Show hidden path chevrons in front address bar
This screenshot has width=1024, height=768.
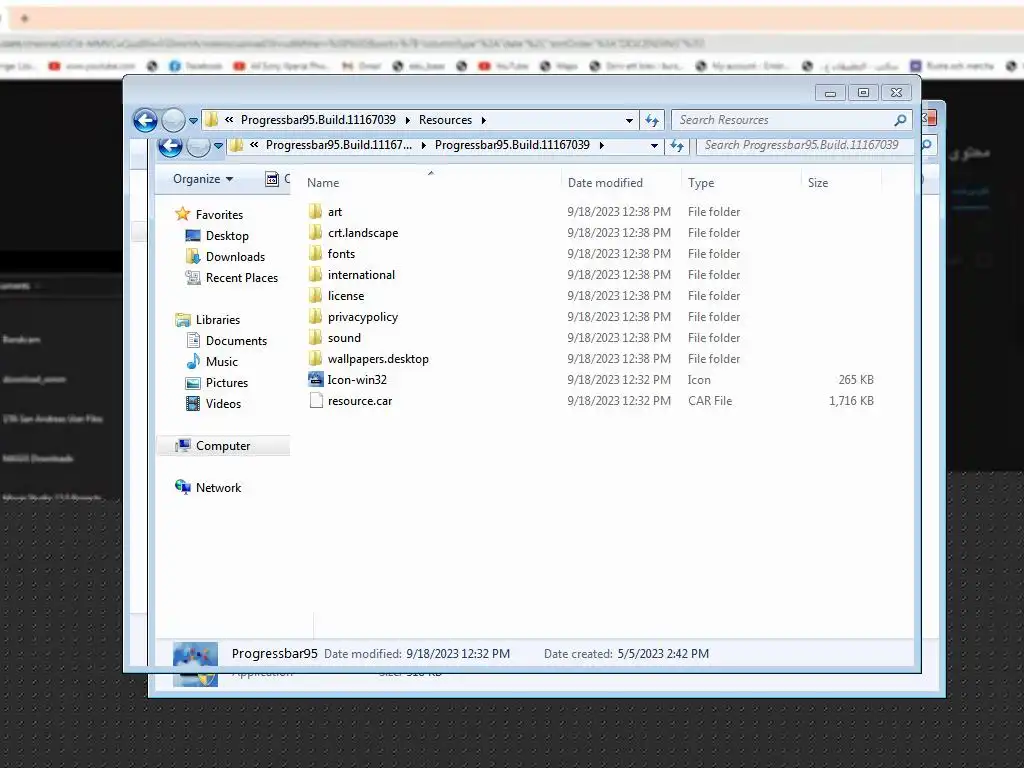(229, 120)
